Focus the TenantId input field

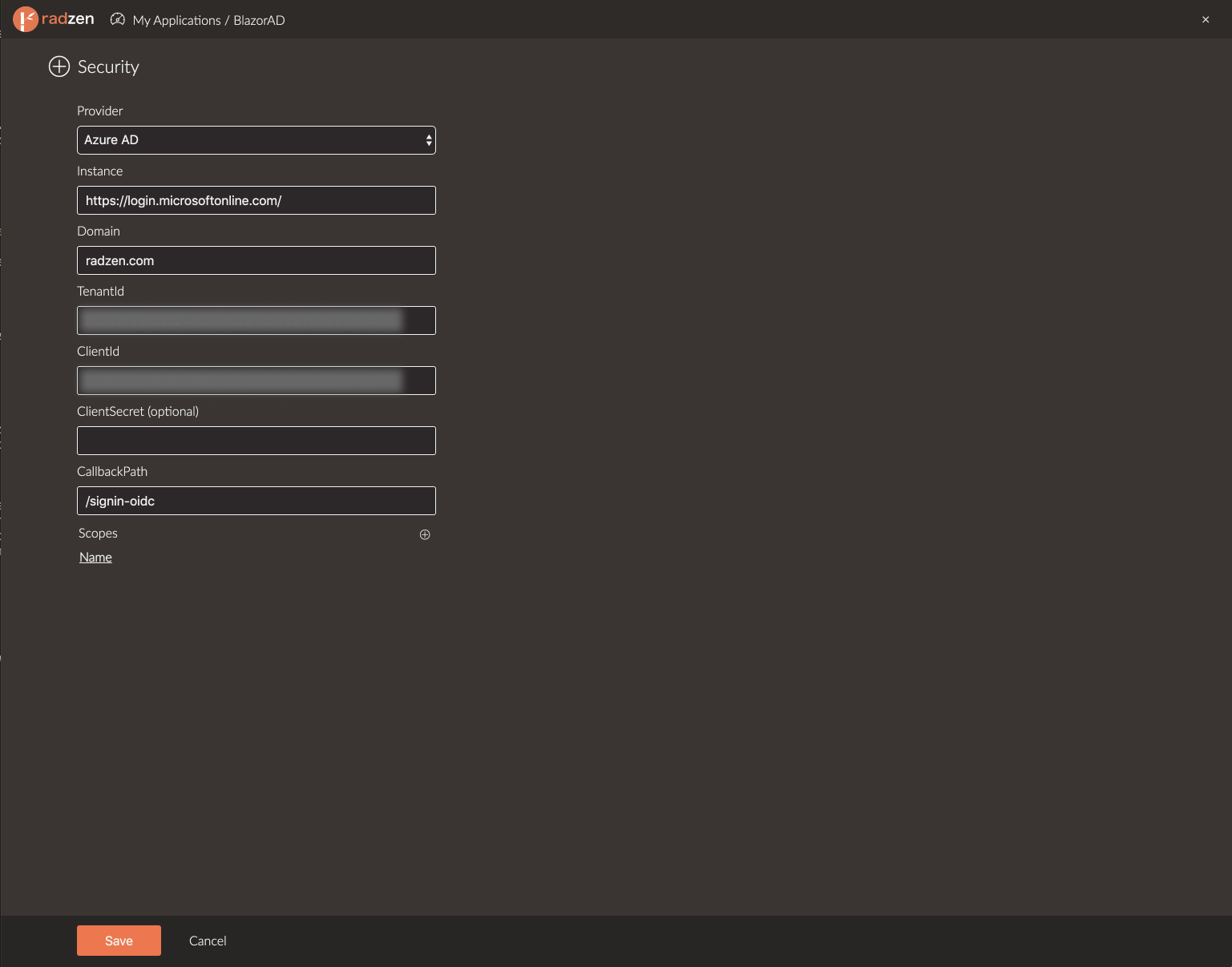pyautogui.click(x=256, y=320)
